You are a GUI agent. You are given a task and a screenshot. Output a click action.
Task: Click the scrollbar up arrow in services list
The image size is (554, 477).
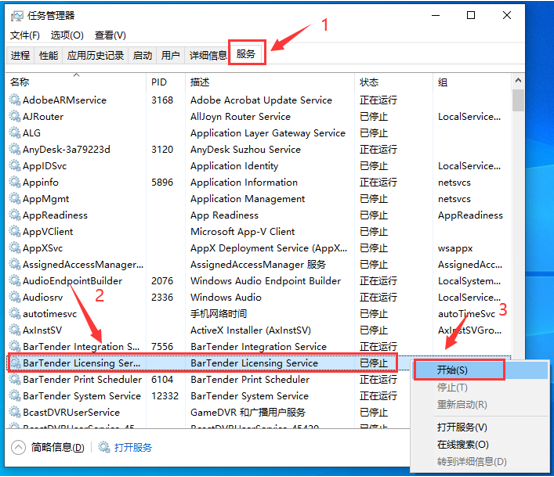(x=518, y=81)
